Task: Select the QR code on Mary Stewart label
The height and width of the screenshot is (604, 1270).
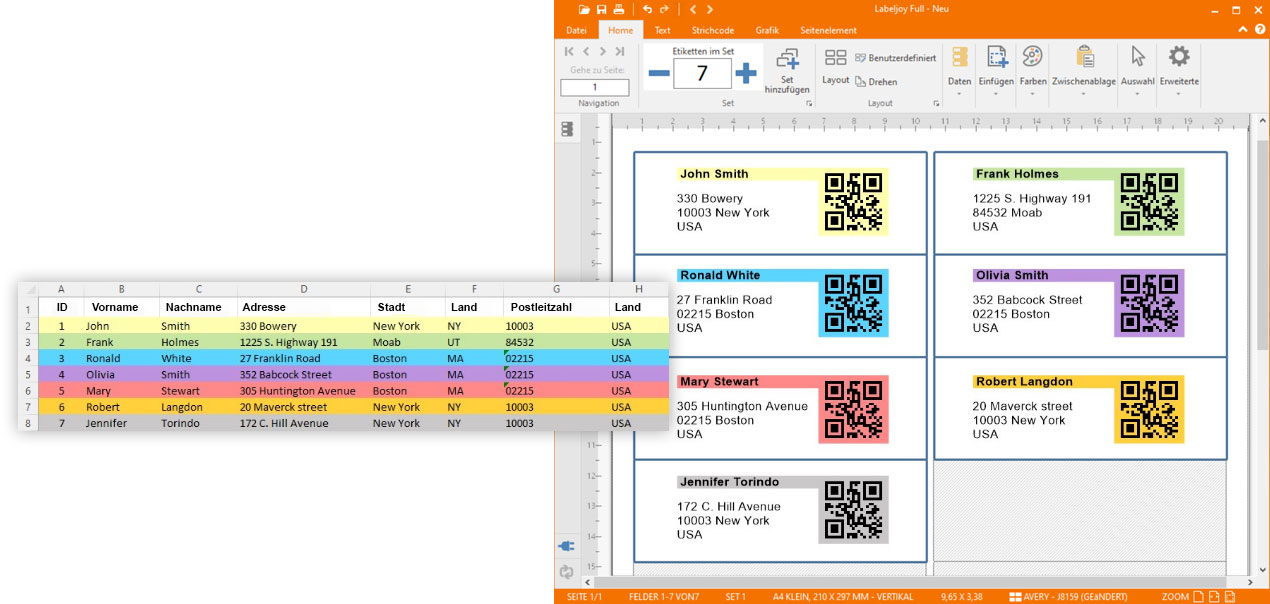Action: pyautogui.click(x=853, y=410)
